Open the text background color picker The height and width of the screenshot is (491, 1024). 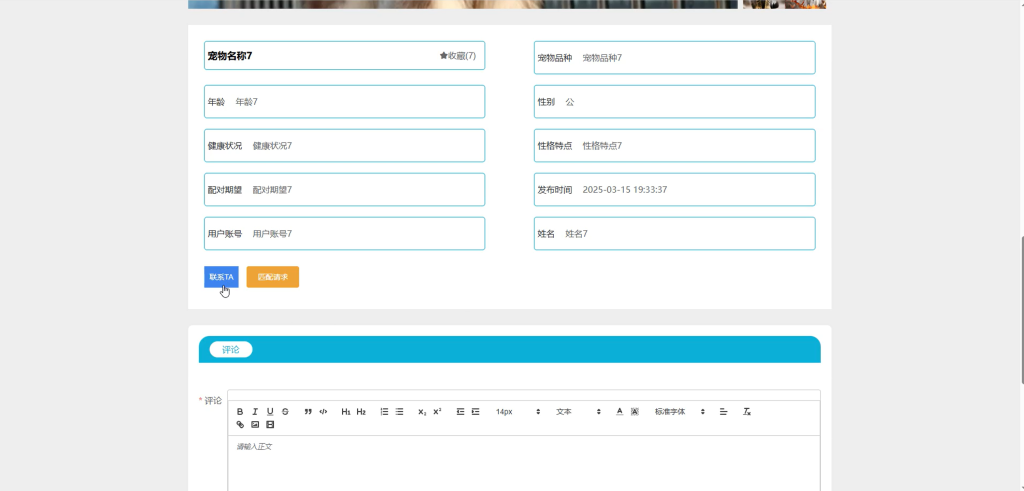[634, 412]
